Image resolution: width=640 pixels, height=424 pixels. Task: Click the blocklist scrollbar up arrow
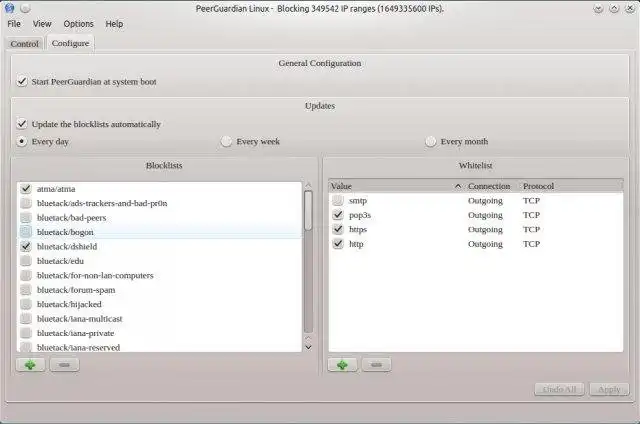point(308,185)
